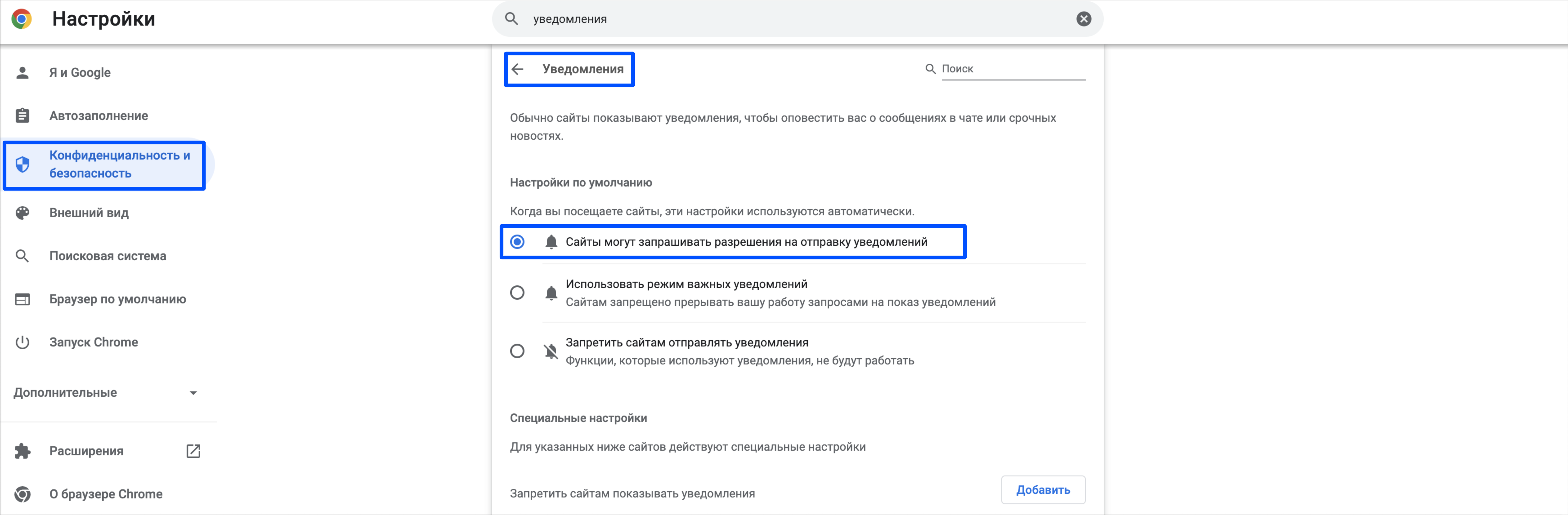
Task: Click the puzzle icon for Расширения
Action: (x=22, y=451)
